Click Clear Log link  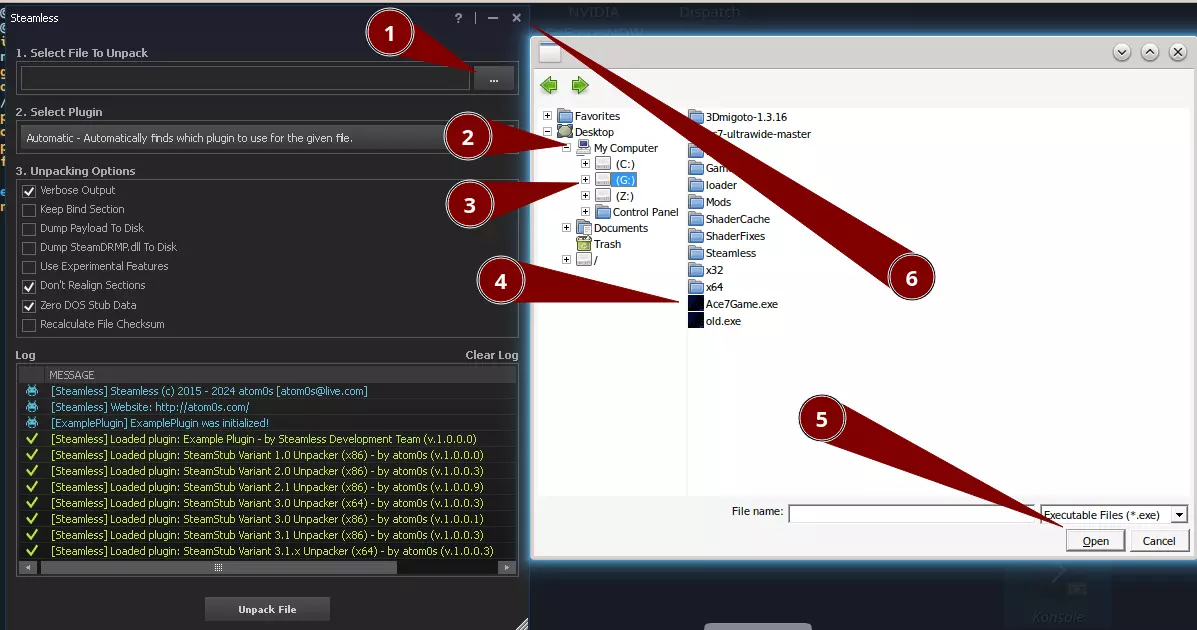click(492, 355)
